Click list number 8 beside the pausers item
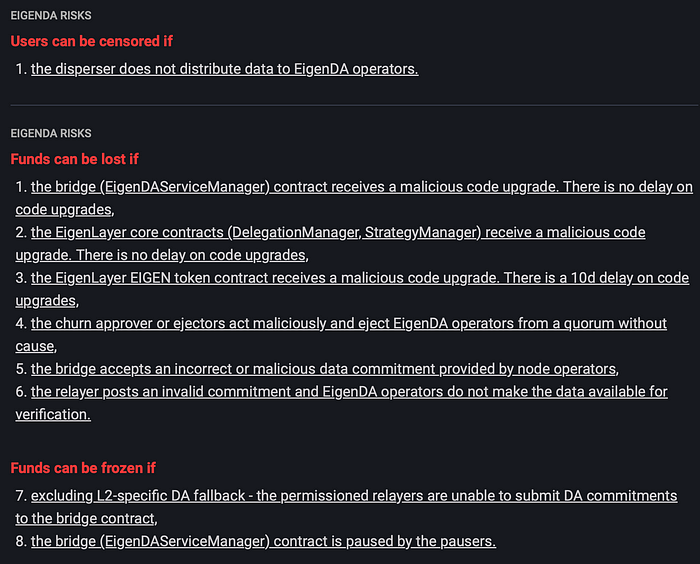This screenshot has width=700, height=564. click(x=21, y=541)
